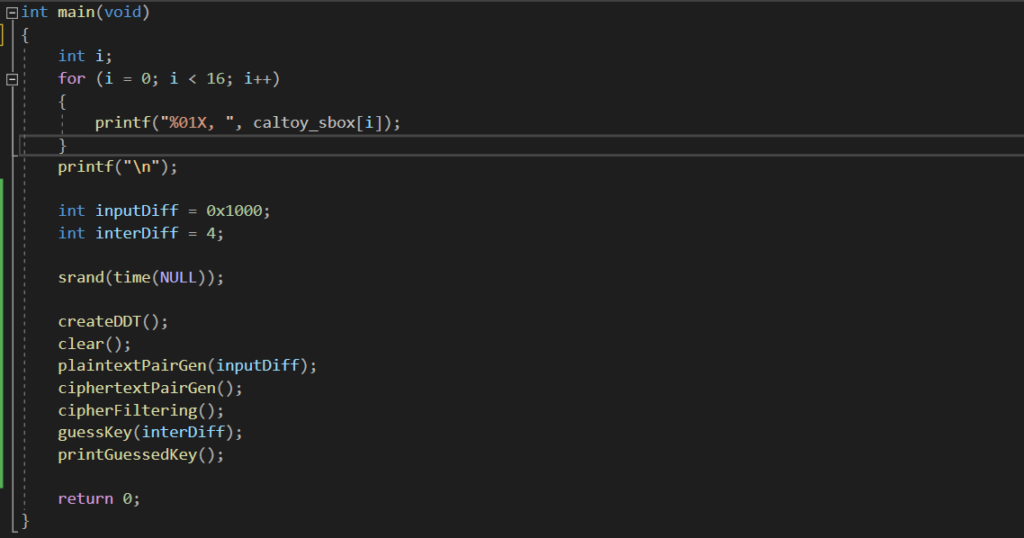Click the ciphertextPairGen function call
This screenshot has height=538, width=1024.
tap(150, 388)
